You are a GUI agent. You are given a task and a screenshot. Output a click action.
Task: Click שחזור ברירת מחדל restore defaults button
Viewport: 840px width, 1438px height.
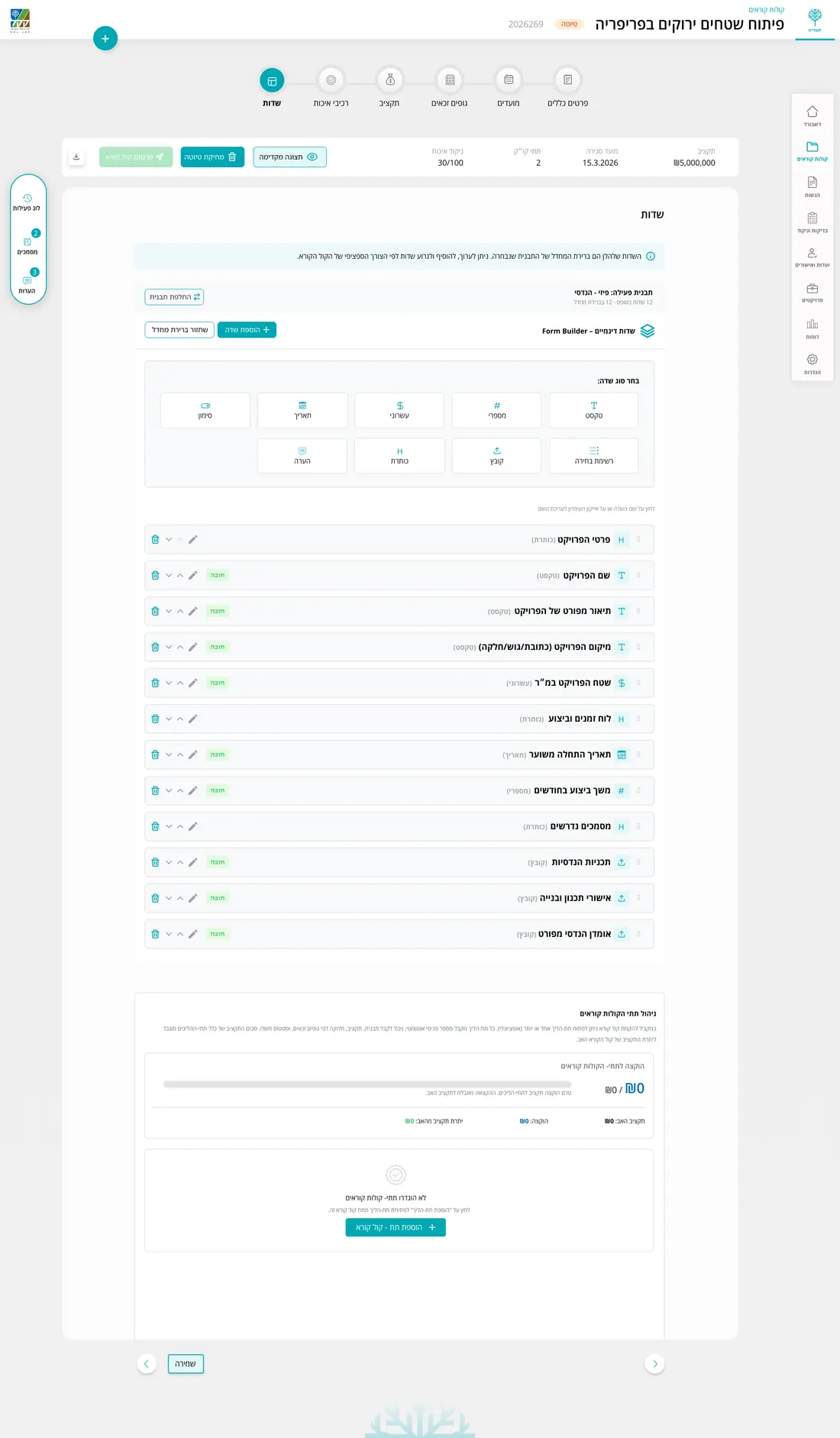[x=179, y=330]
